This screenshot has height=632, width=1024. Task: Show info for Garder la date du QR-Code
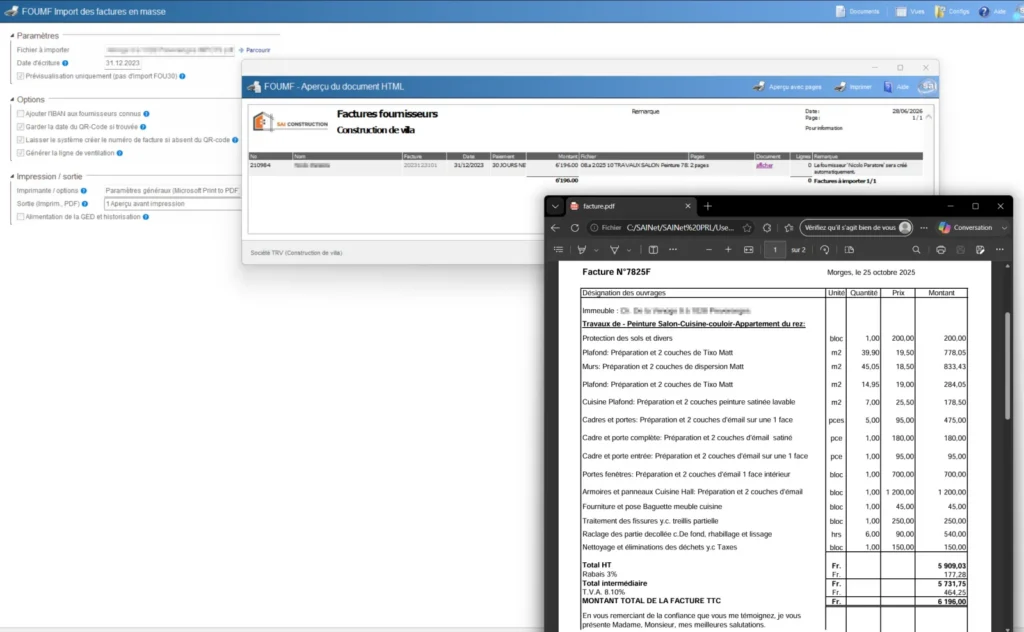pyautogui.click(x=143, y=127)
